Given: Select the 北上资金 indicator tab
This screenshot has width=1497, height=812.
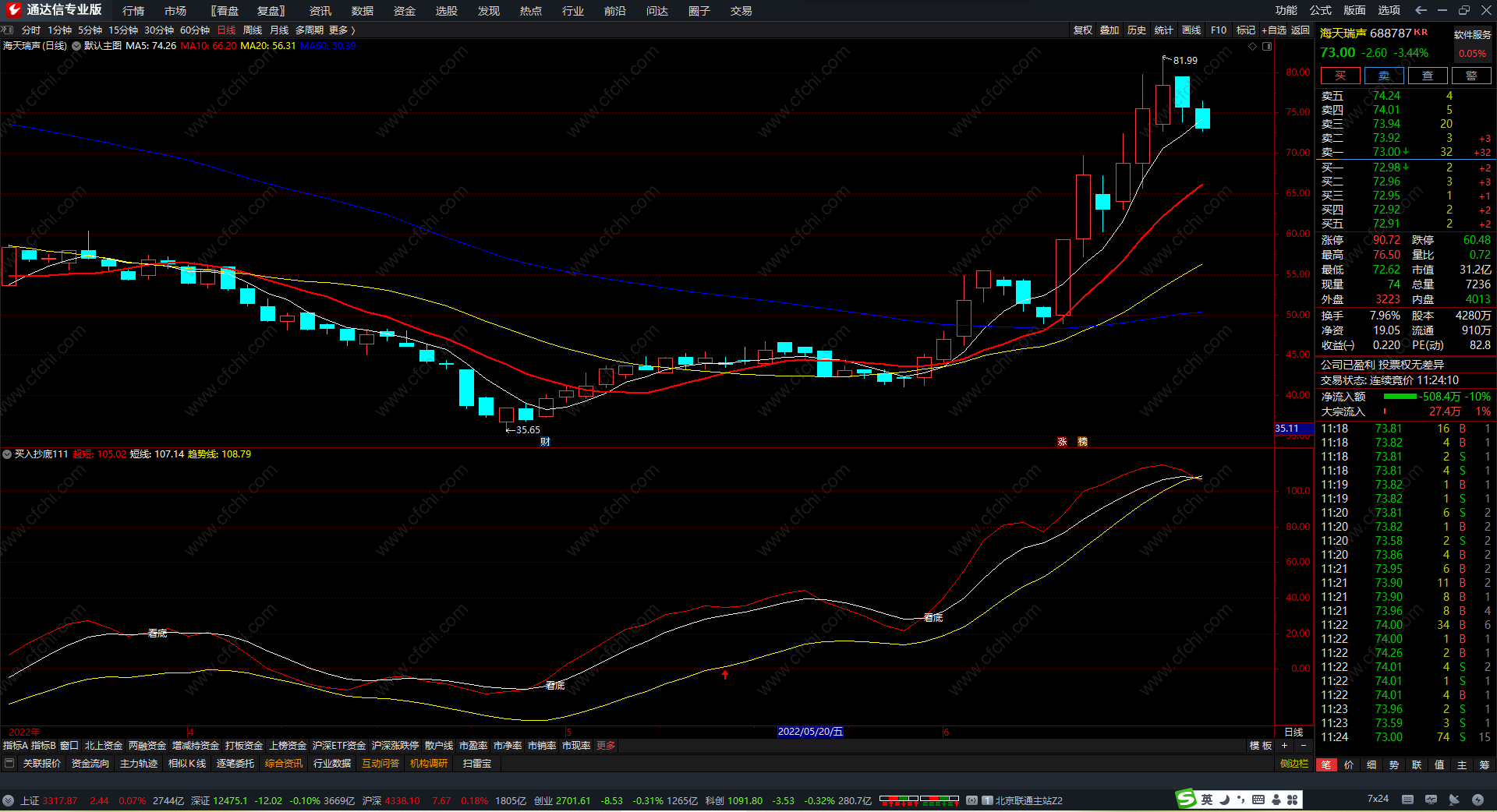Looking at the screenshot, I should tap(104, 746).
